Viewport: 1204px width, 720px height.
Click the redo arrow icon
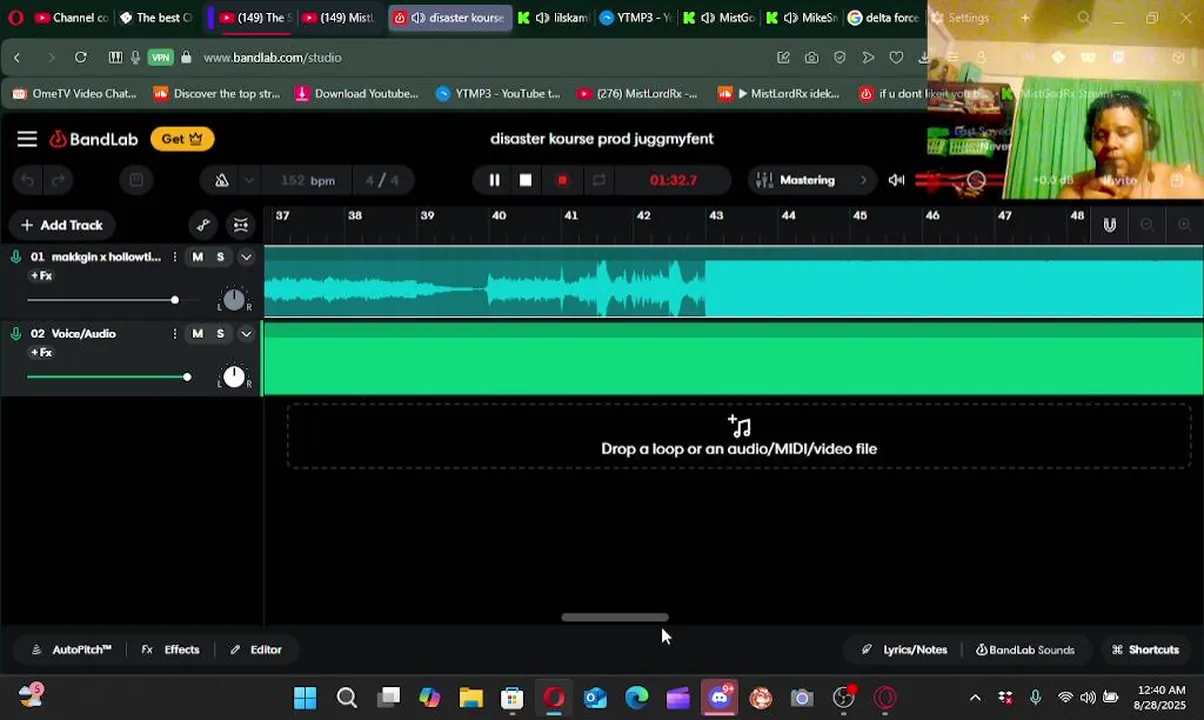point(58,180)
